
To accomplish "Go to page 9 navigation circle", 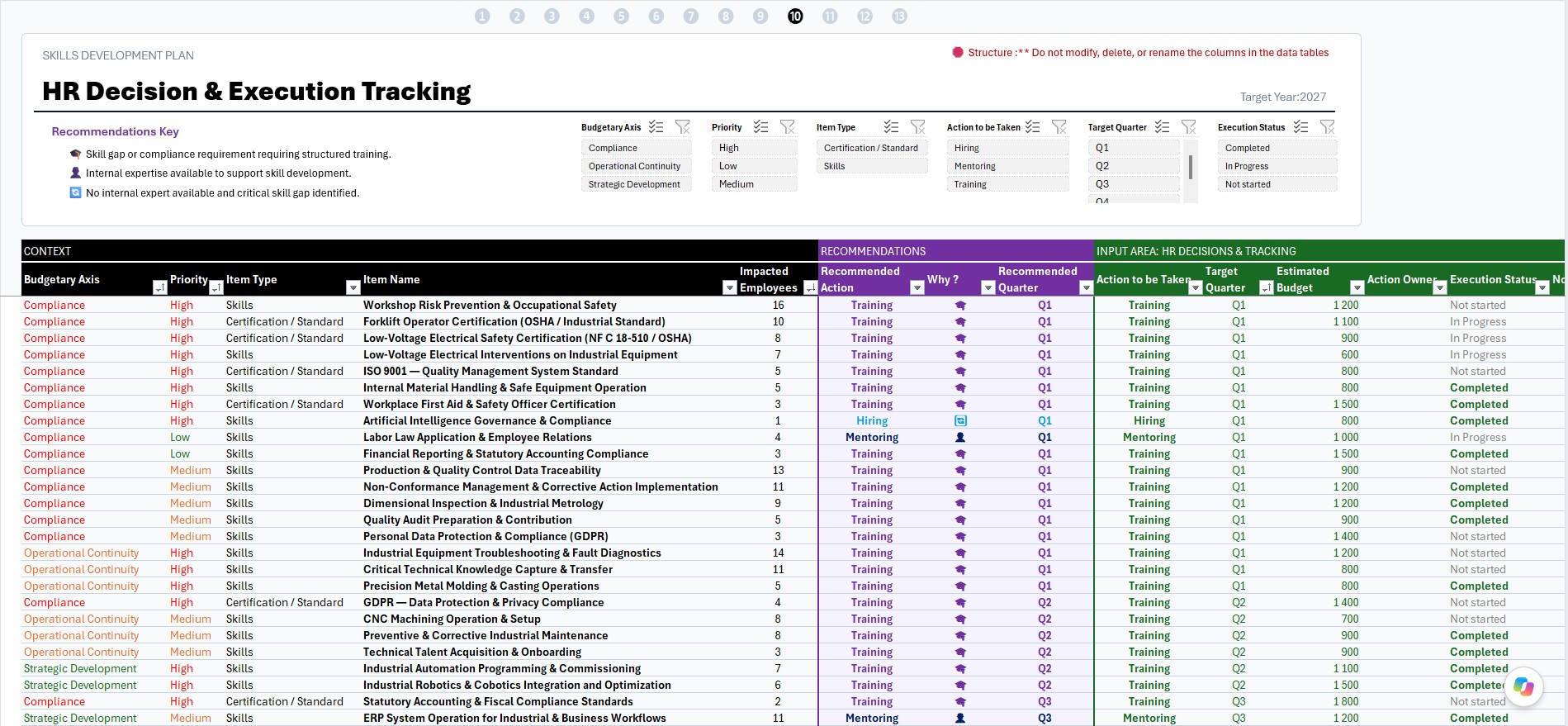I will pyautogui.click(x=760, y=16).
